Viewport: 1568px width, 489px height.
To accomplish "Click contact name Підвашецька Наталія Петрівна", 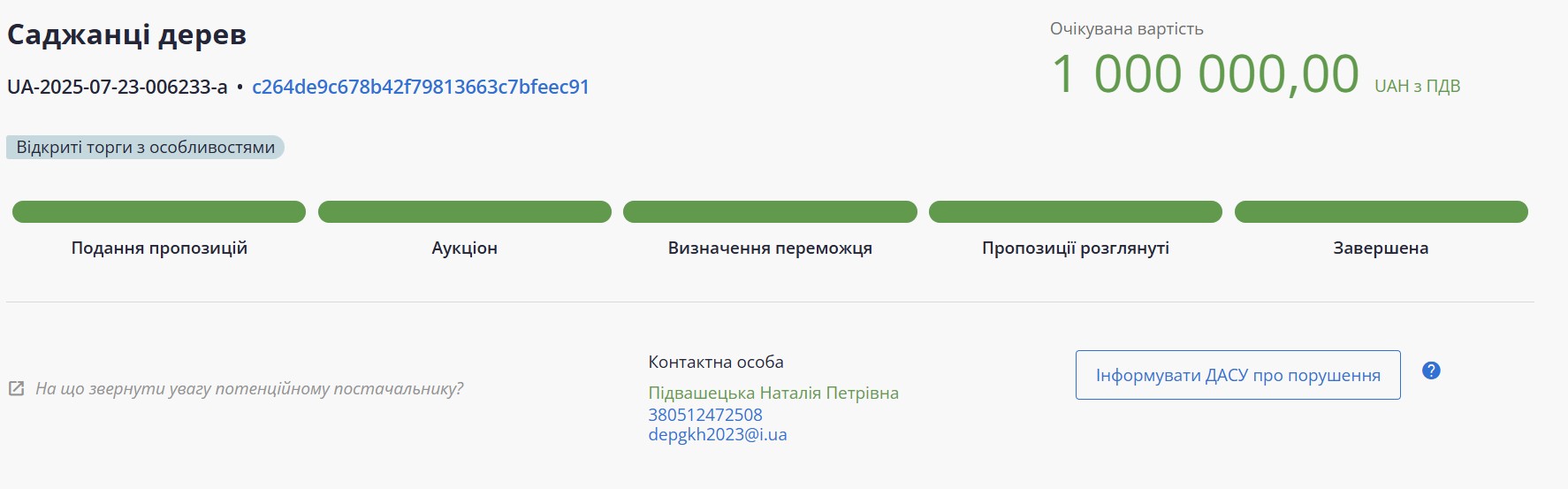I will click(x=773, y=393).
